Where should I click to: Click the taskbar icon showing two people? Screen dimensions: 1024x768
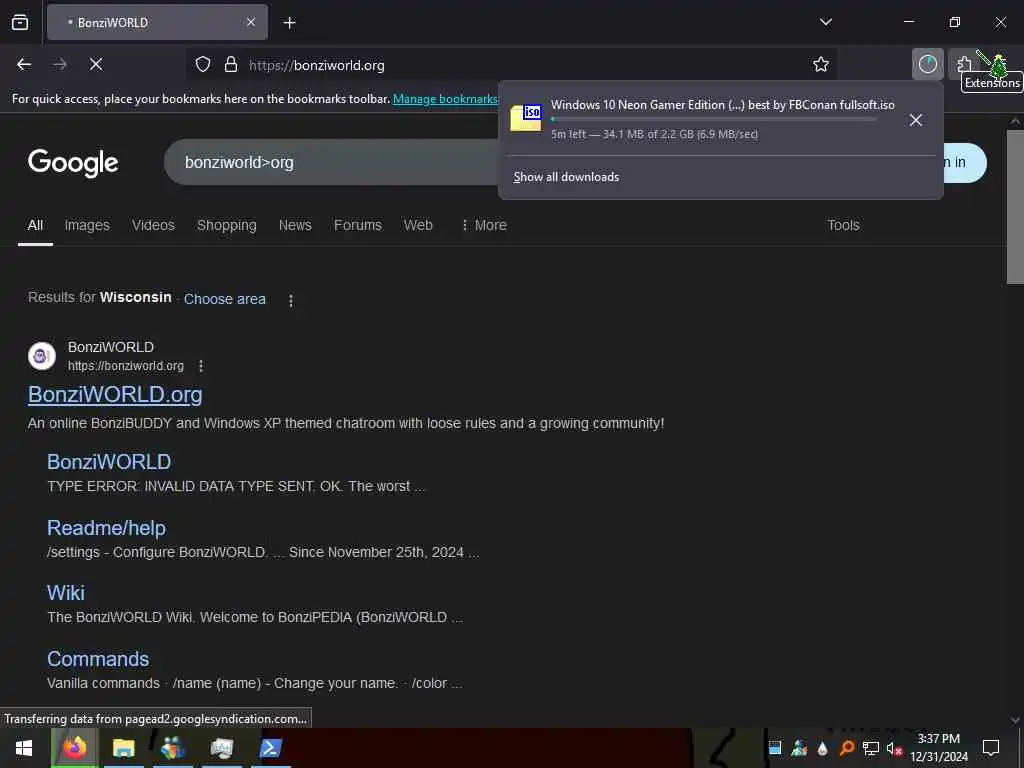coord(172,748)
